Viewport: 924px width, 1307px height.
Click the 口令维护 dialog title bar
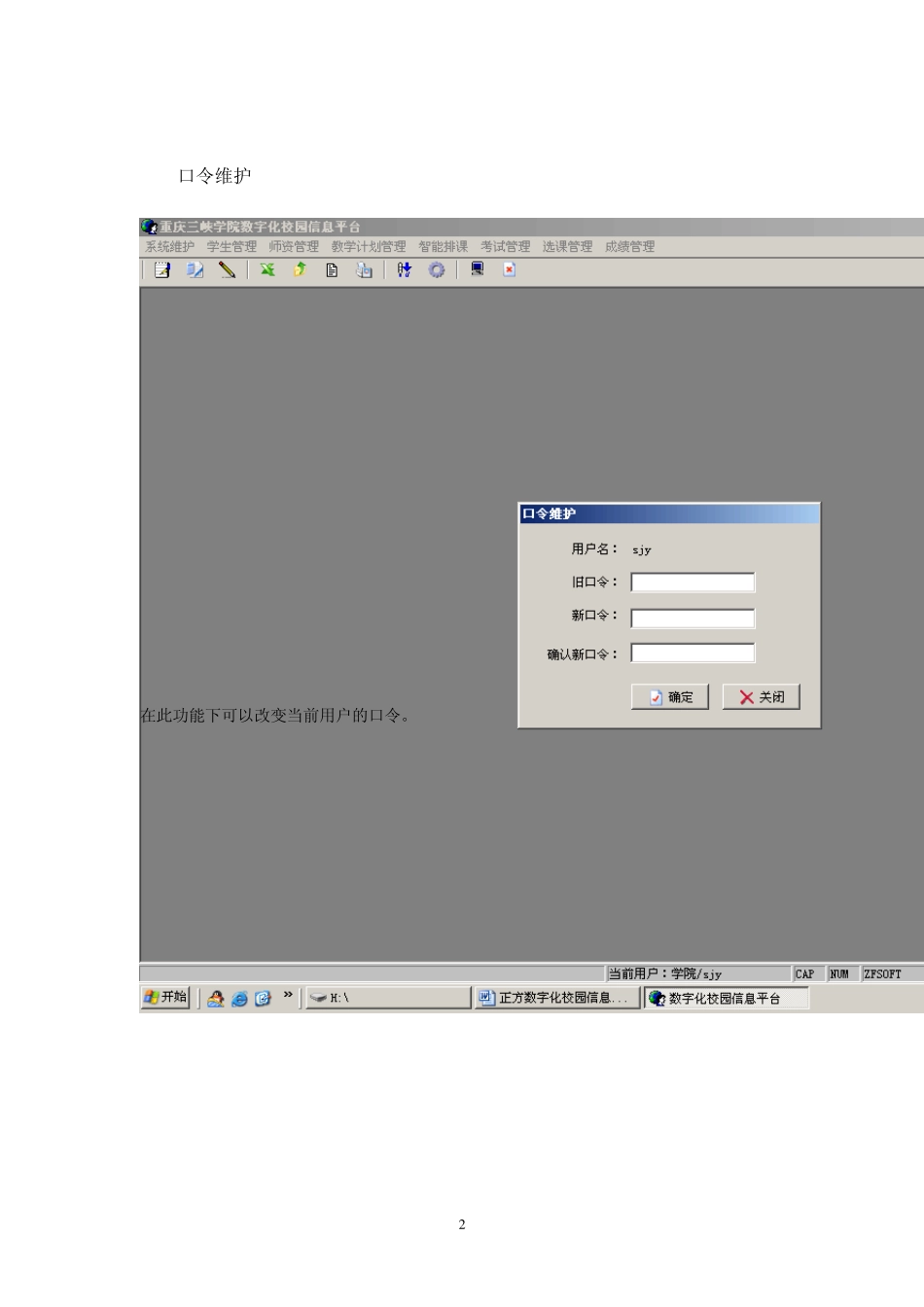(669, 513)
